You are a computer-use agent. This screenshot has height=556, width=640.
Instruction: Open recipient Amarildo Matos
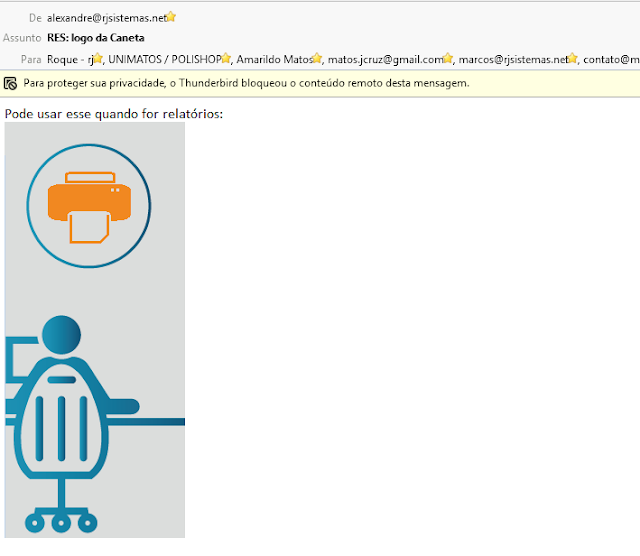click(x=275, y=60)
